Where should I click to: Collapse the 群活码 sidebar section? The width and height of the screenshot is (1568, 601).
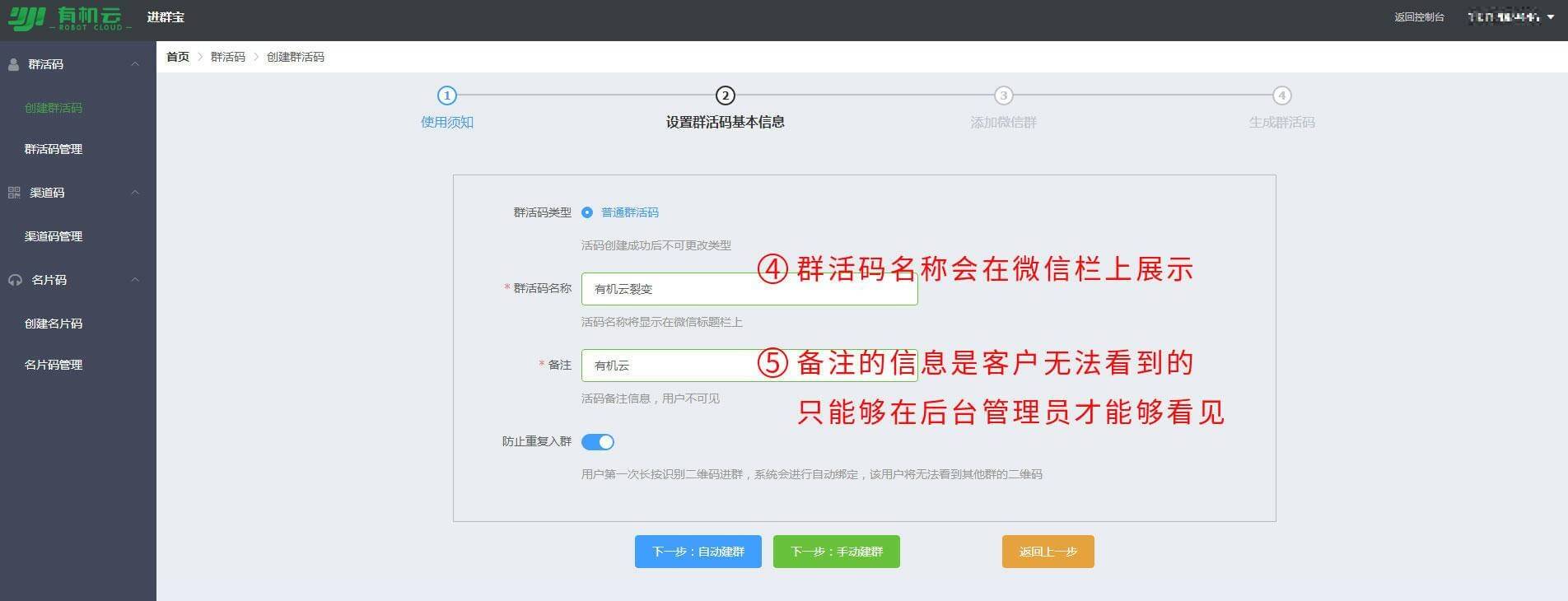pyautogui.click(x=135, y=64)
